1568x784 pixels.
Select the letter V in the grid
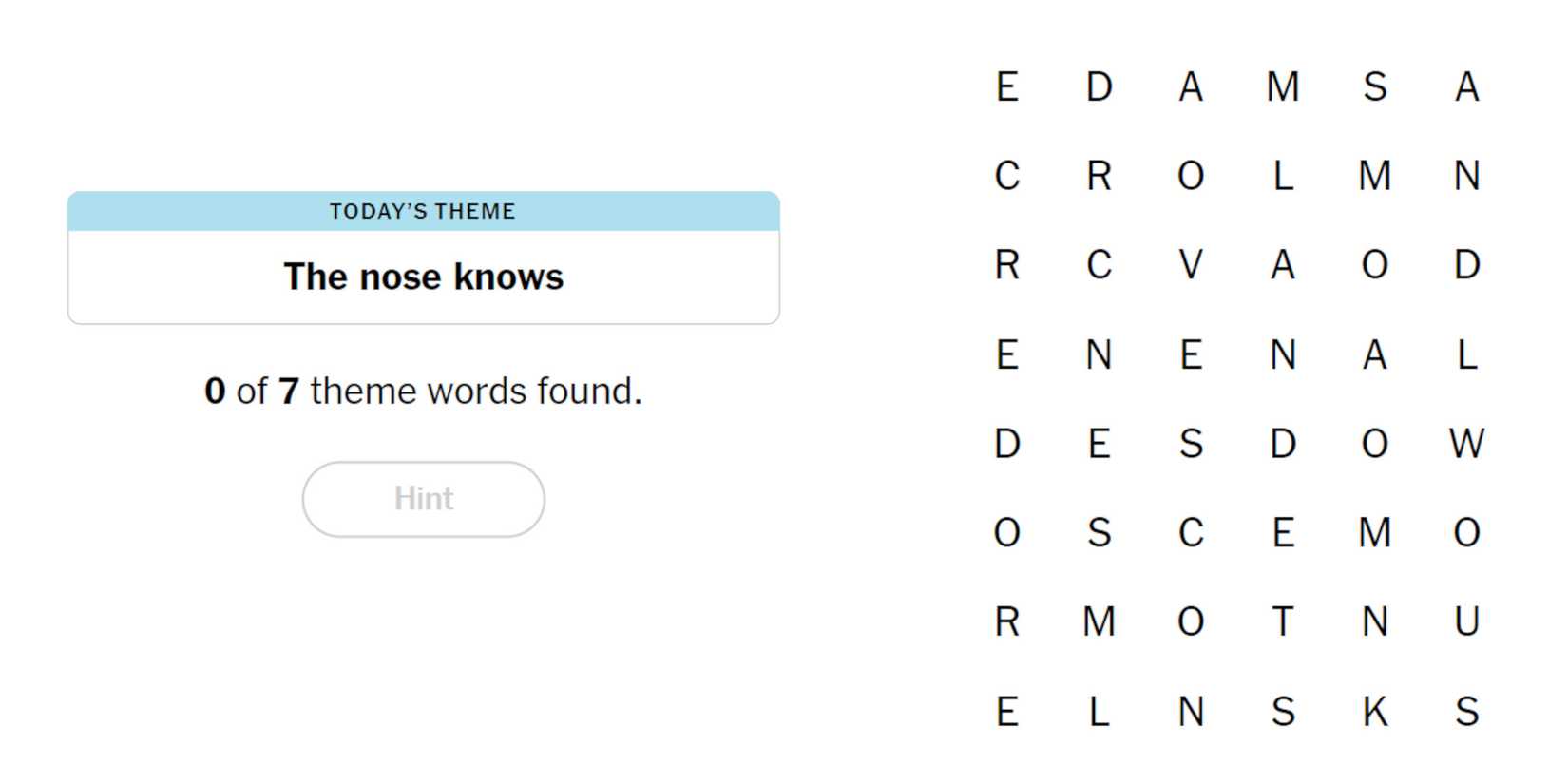(x=1191, y=265)
